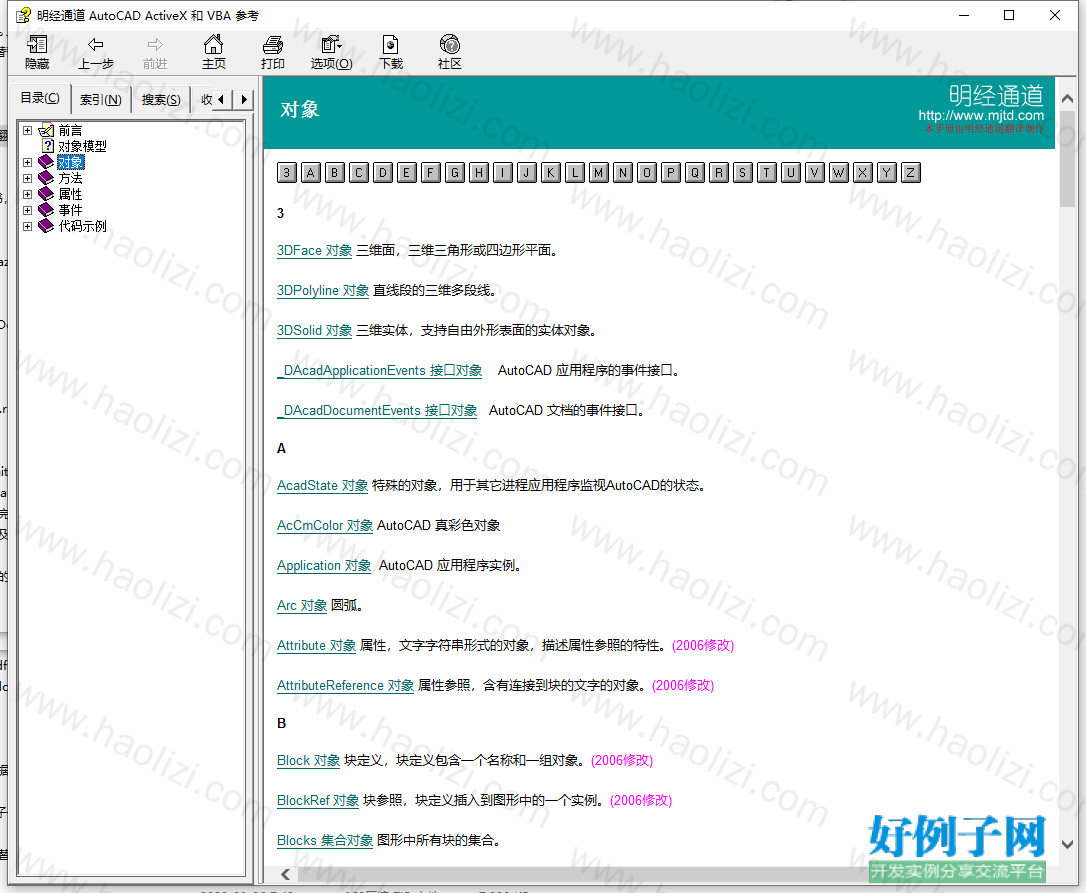
Task: Switch to the 目录(C) tab
Action: [40, 98]
